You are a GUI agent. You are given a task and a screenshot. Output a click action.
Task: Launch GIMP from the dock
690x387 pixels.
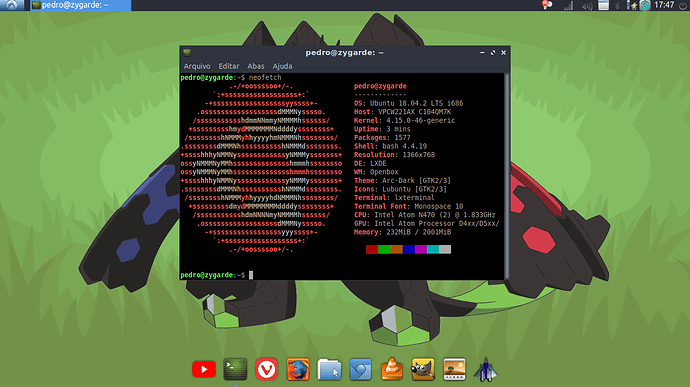pos(423,369)
